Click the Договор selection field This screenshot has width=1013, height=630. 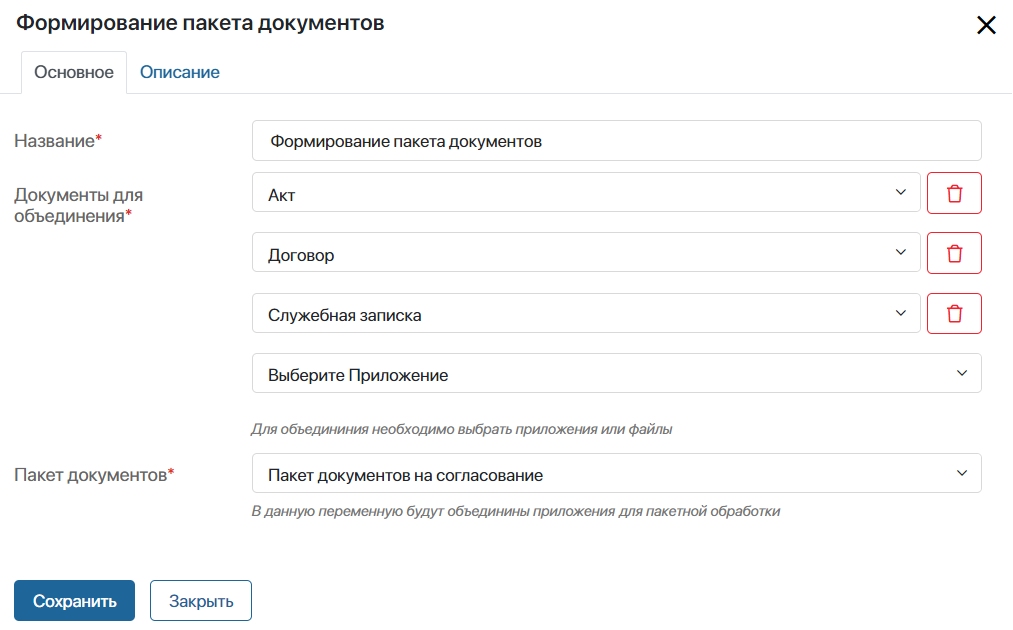586,253
